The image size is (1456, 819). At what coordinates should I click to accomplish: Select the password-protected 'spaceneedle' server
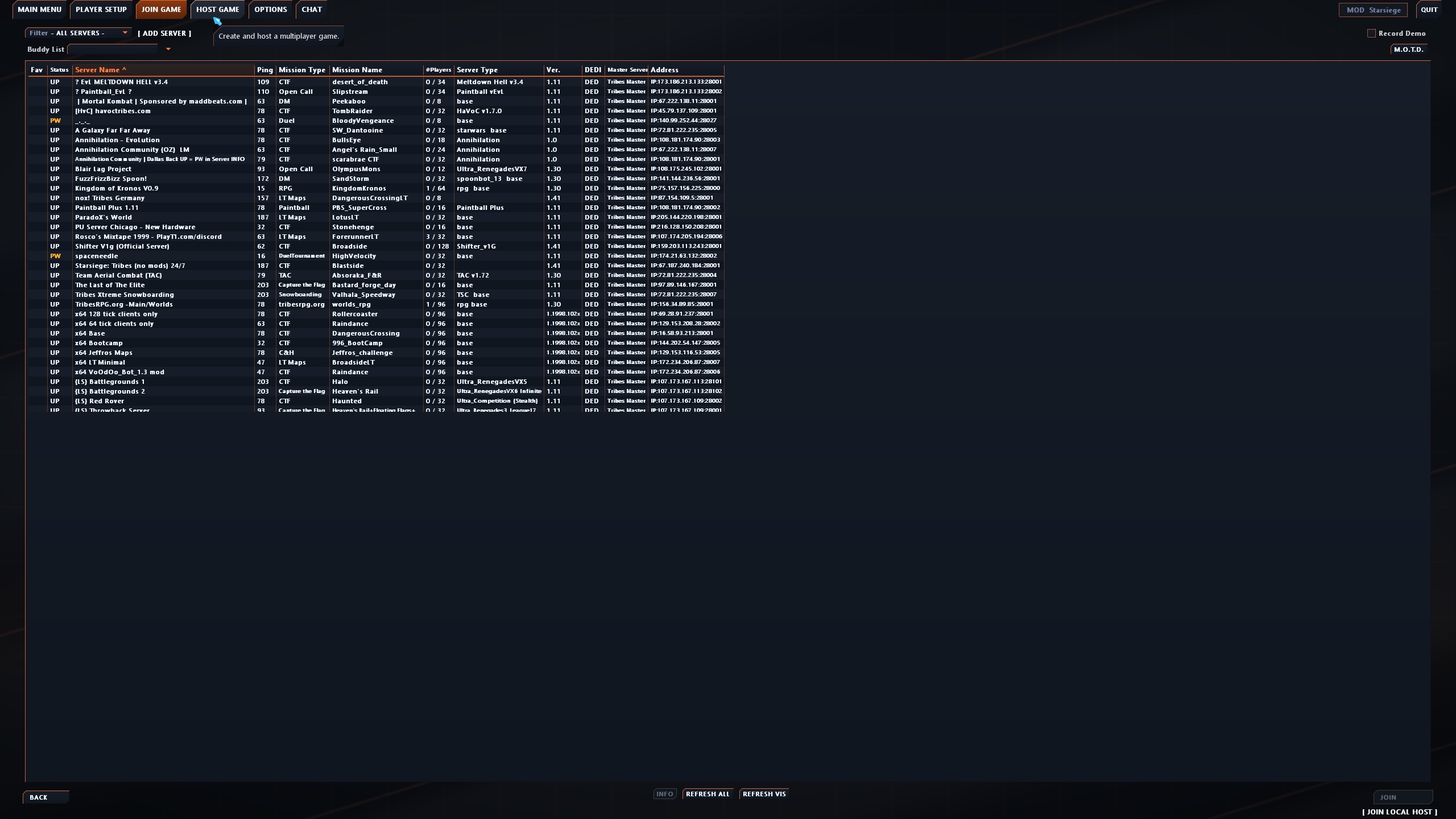[376, 256]
